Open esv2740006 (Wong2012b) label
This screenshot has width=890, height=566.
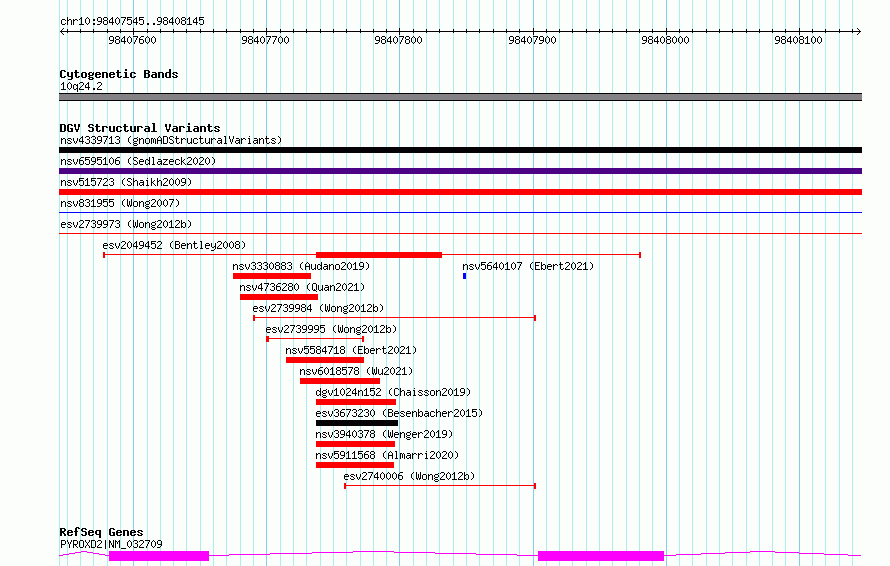pyautogui.click(x=409, y=476)
